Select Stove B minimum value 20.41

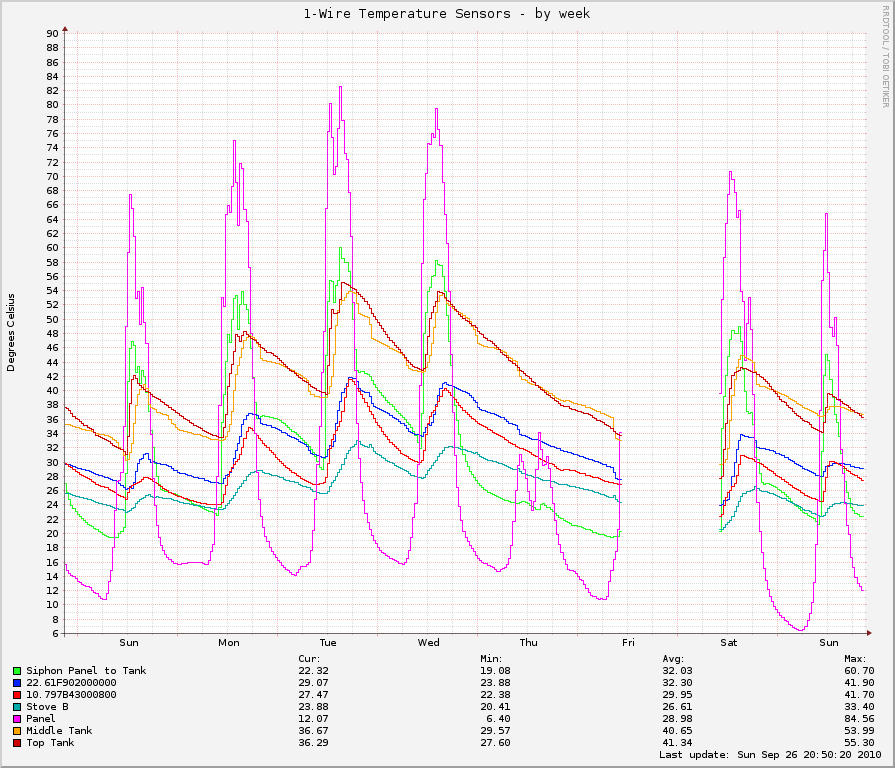[x=495, y=707]
